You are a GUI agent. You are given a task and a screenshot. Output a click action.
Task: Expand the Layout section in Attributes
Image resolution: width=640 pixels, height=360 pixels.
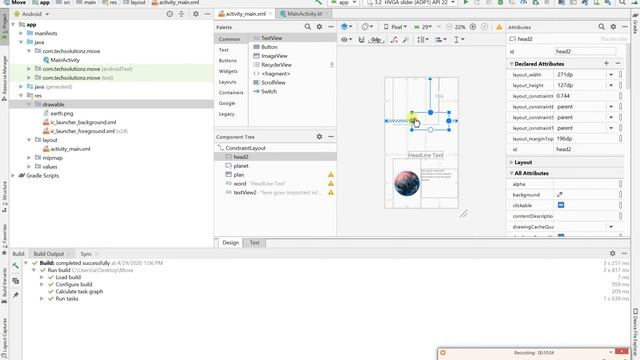pos(511,162)
